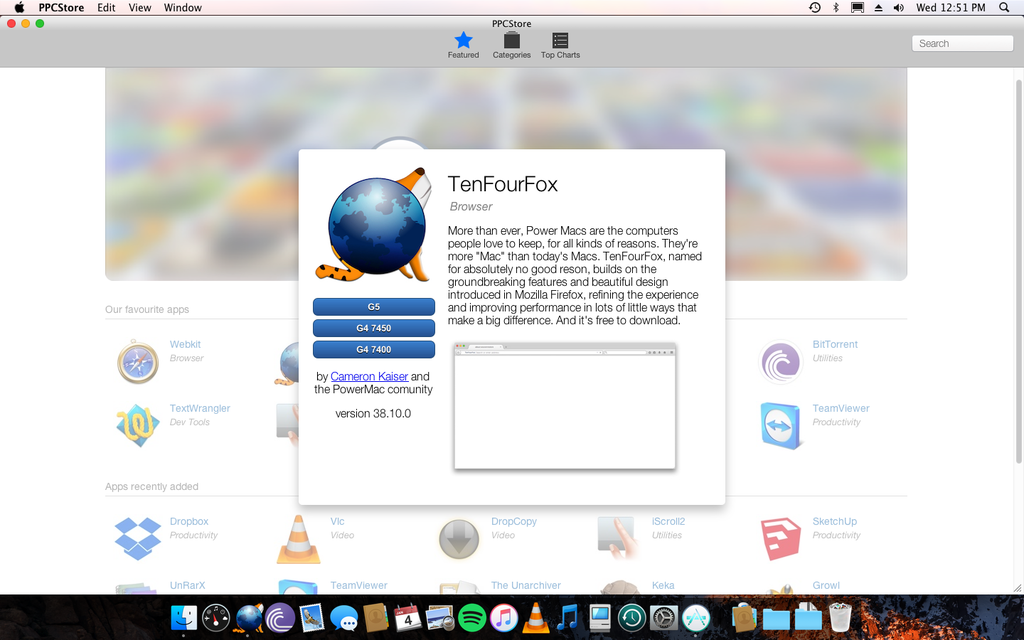
Task: Open the PPCStore application menu
Action: 61,8
